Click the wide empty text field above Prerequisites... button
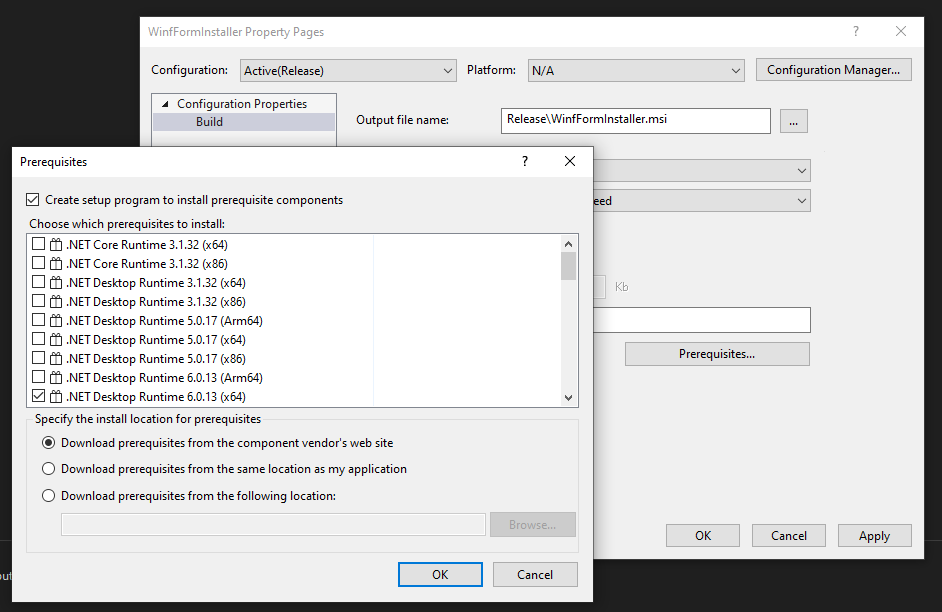Image resolution: width=942 pixels, height=612 pixels. (x=702, y=320)
